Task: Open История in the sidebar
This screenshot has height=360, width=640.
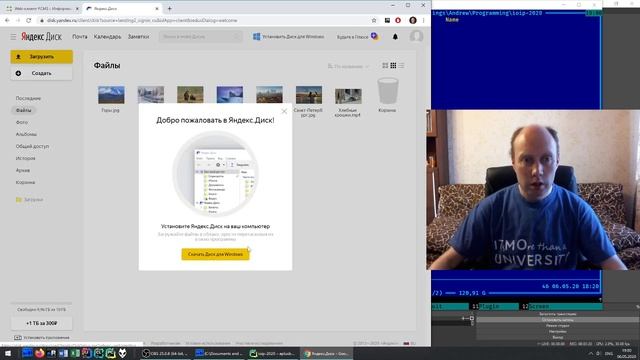Action: click(x=25, y=158)
